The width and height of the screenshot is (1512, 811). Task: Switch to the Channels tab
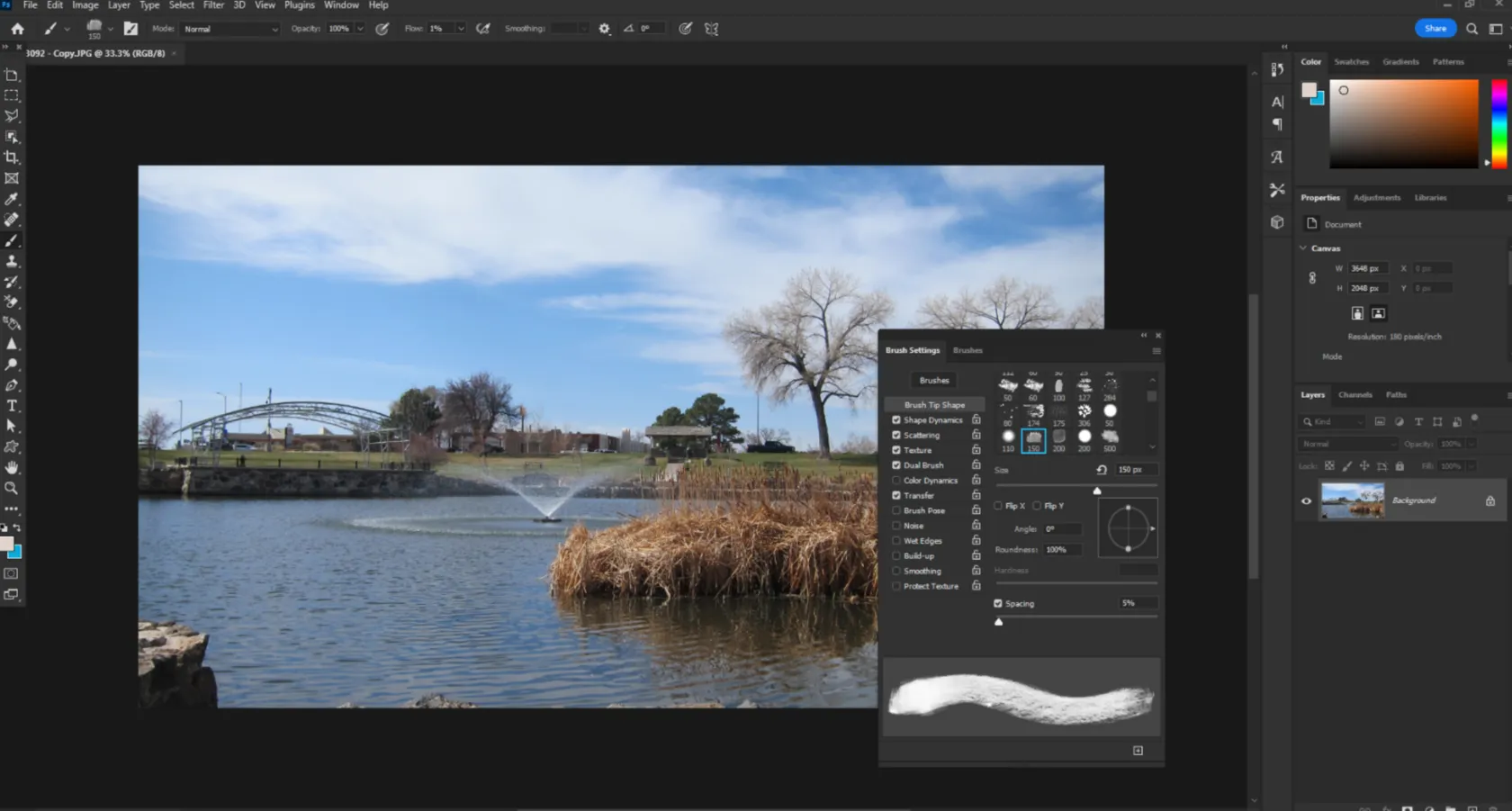click(x=1354, y=394)
